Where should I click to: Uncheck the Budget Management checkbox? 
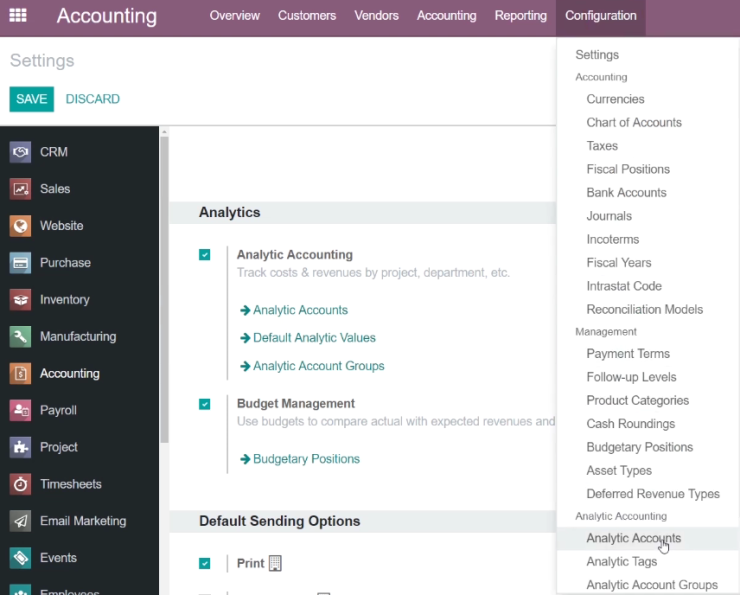(x=204, y=404)
